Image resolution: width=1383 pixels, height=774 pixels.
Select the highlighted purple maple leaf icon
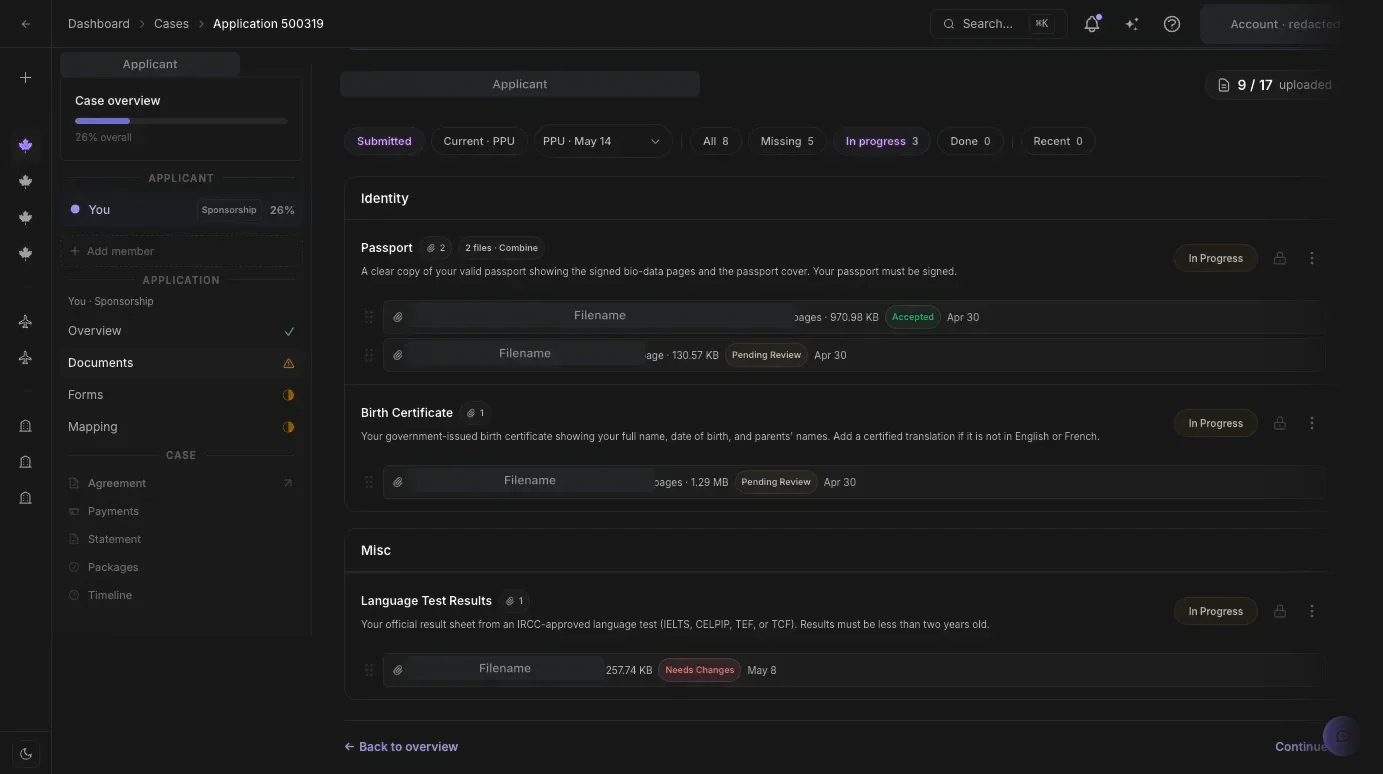click(x=26, y=145)
